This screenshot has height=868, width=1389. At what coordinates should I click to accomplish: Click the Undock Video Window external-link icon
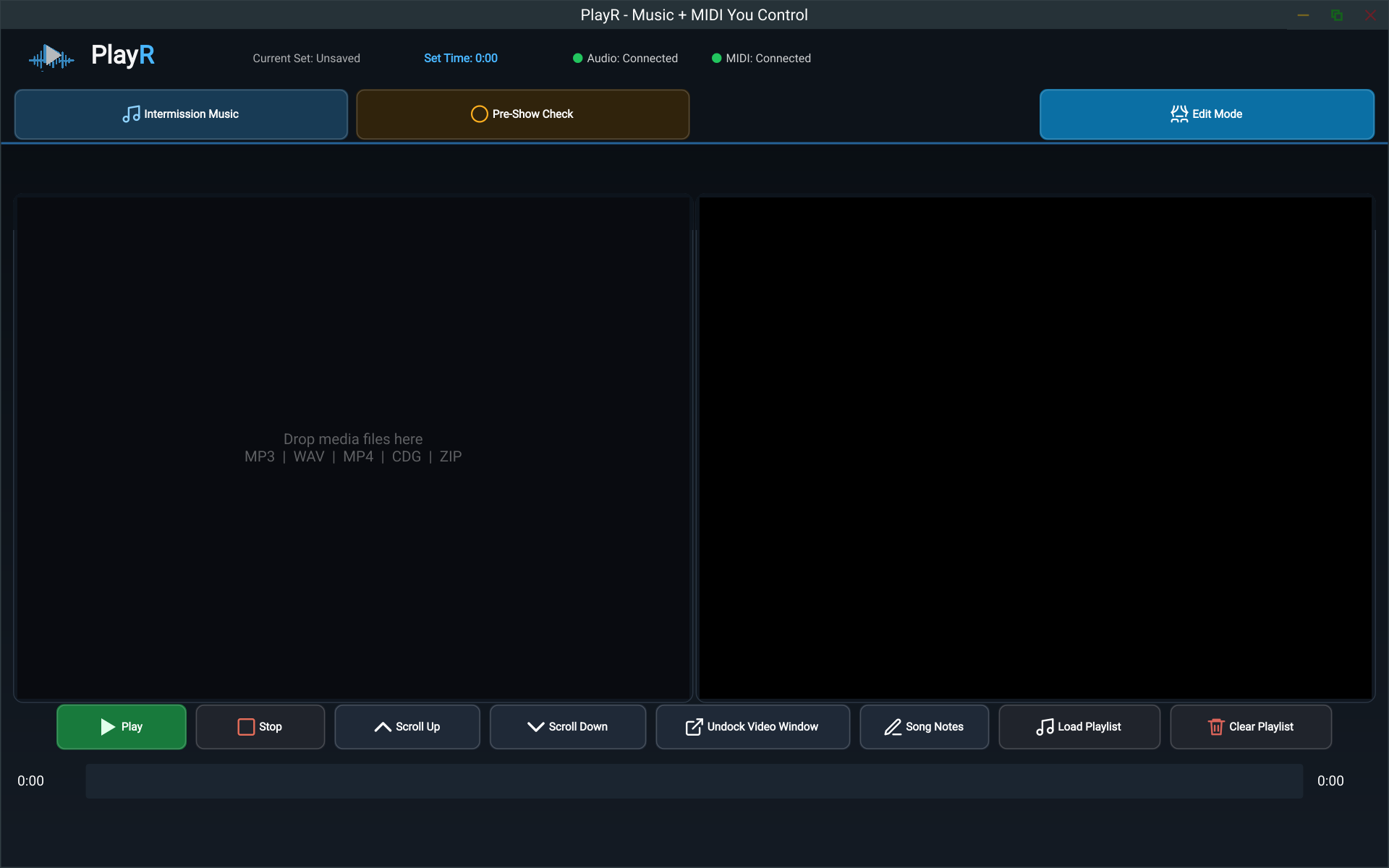pos(694,727)
